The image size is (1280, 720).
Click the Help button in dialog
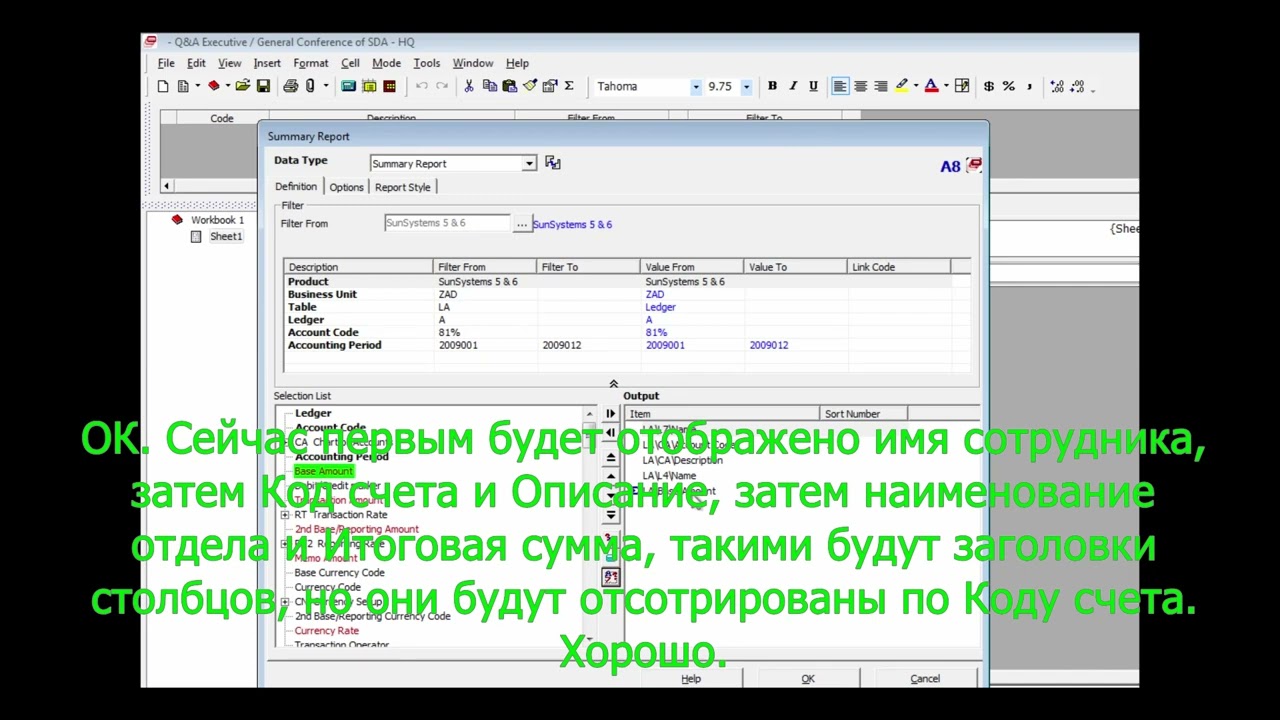click(691, 679)
